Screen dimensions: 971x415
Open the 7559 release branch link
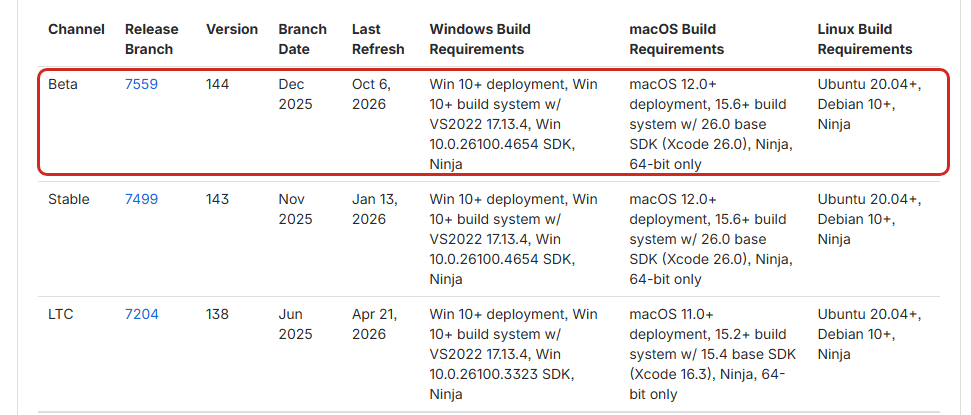[141, 84]
